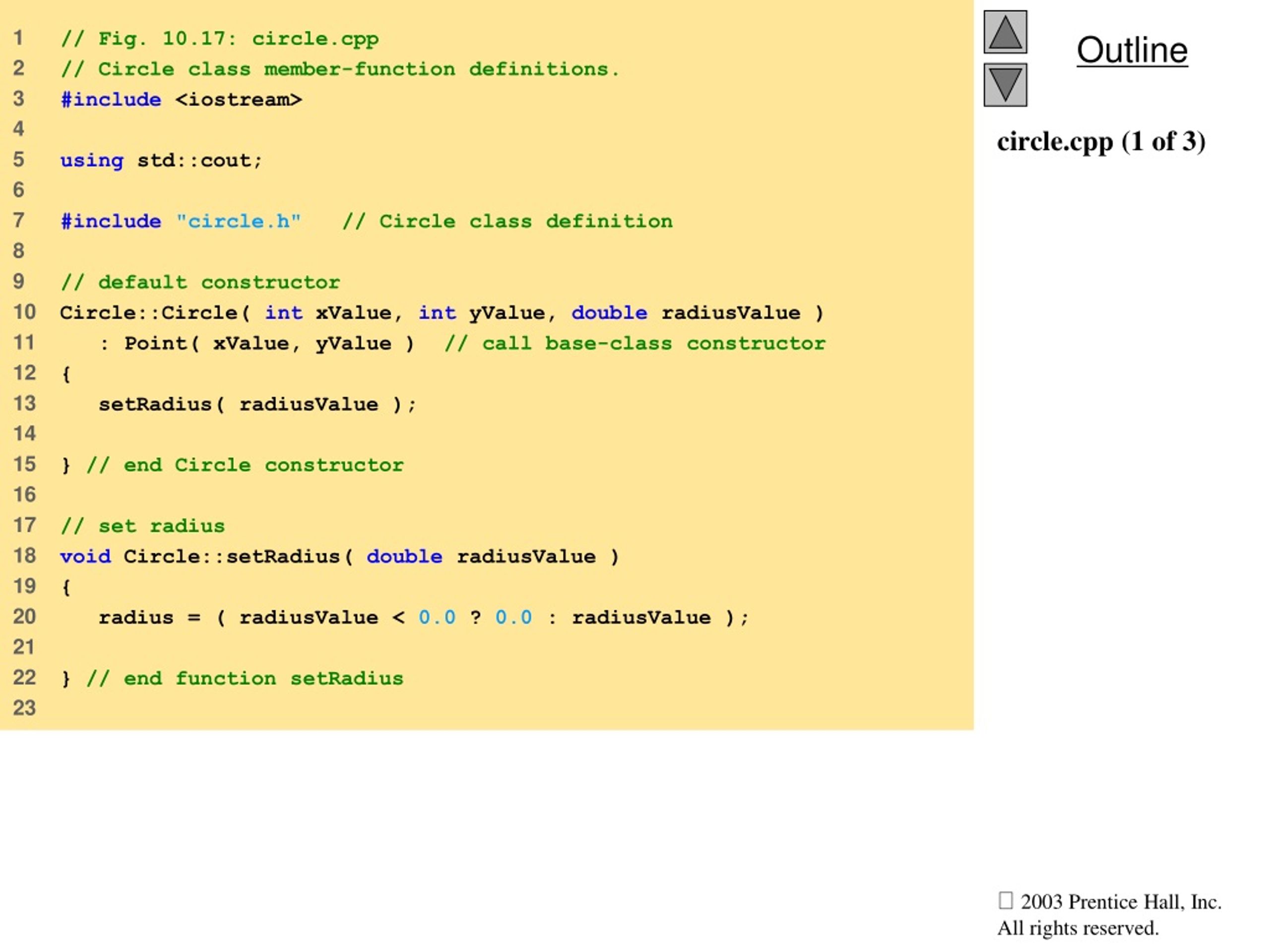Click the 'using std::cout;' line
This screenshot has height=952, width=1270.
(x=161, y=161)
